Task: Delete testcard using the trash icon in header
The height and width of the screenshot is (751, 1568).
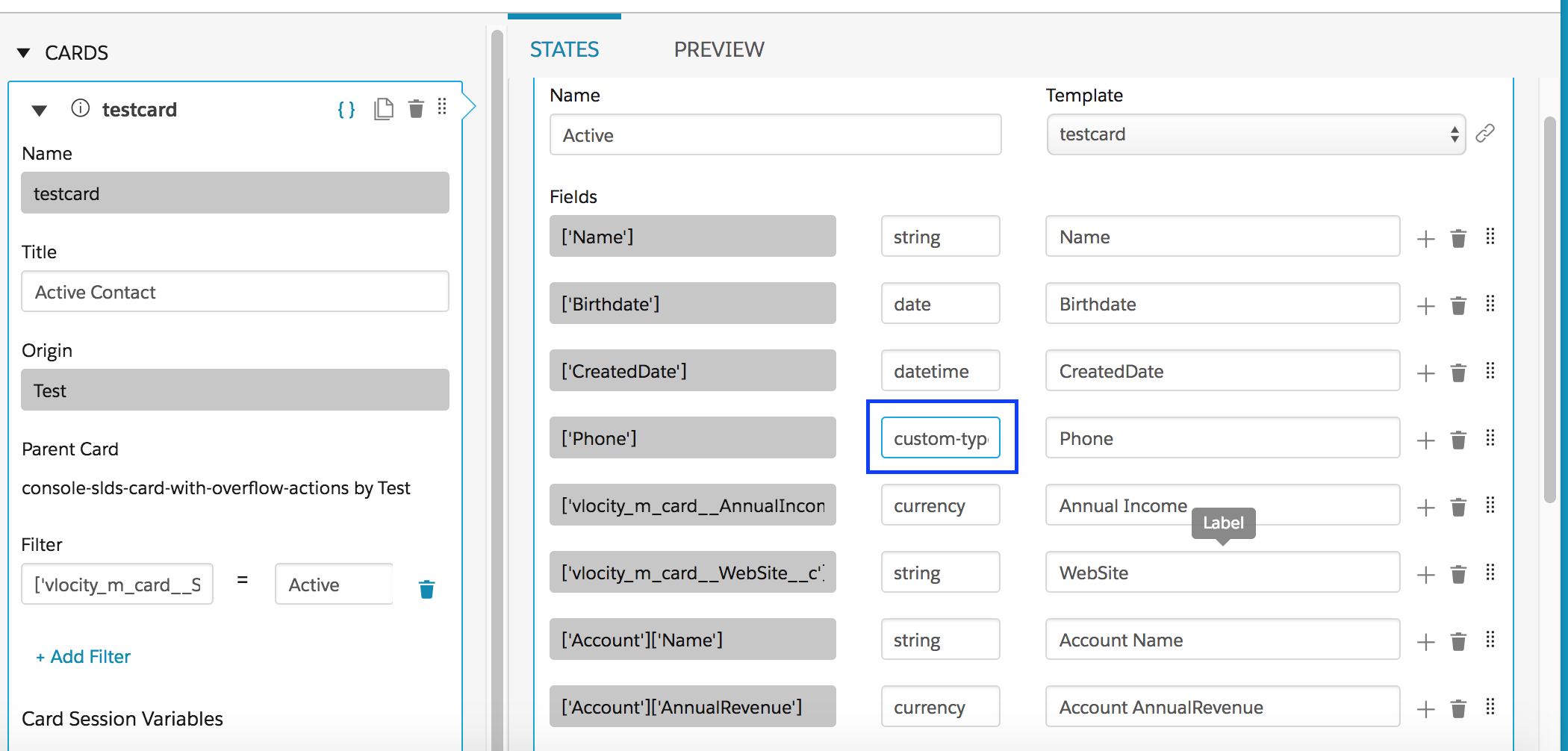Action: [x=416, y=109]
